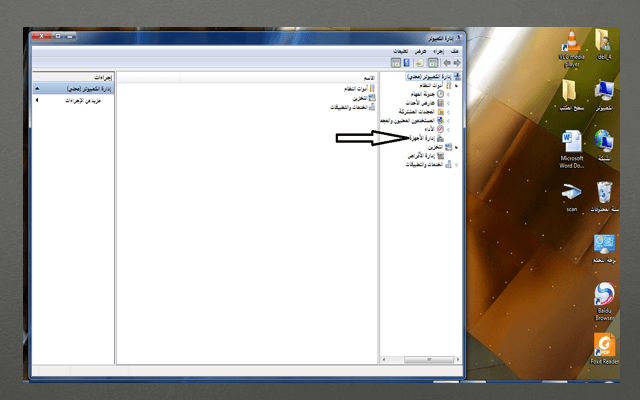640x400 pixels.
Task: Click tree pane horizontal scrollbar left arrow
Action: coord(384,360)
